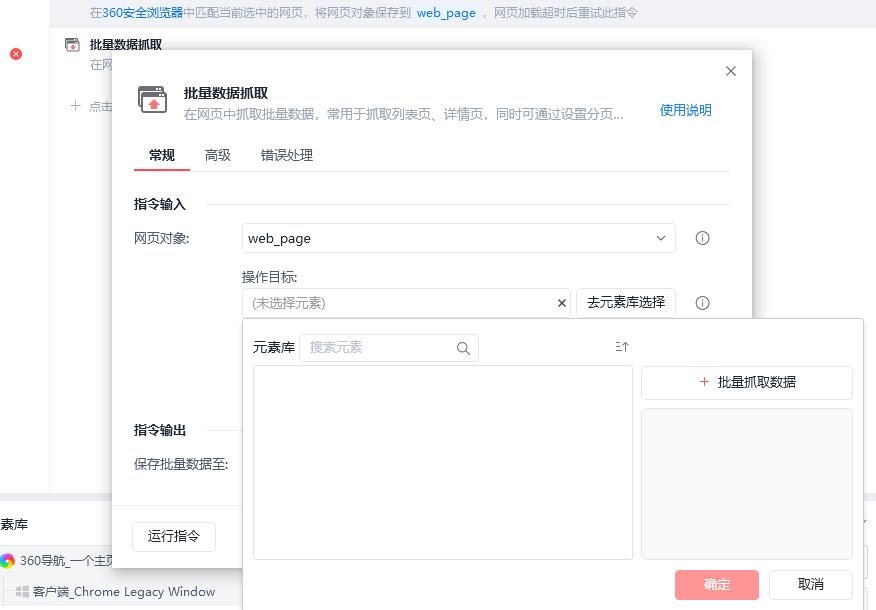Screen dimensions: 876x610
Task: Select the 常规 tab
Action: pyautogui.click(x=162, y=155)
